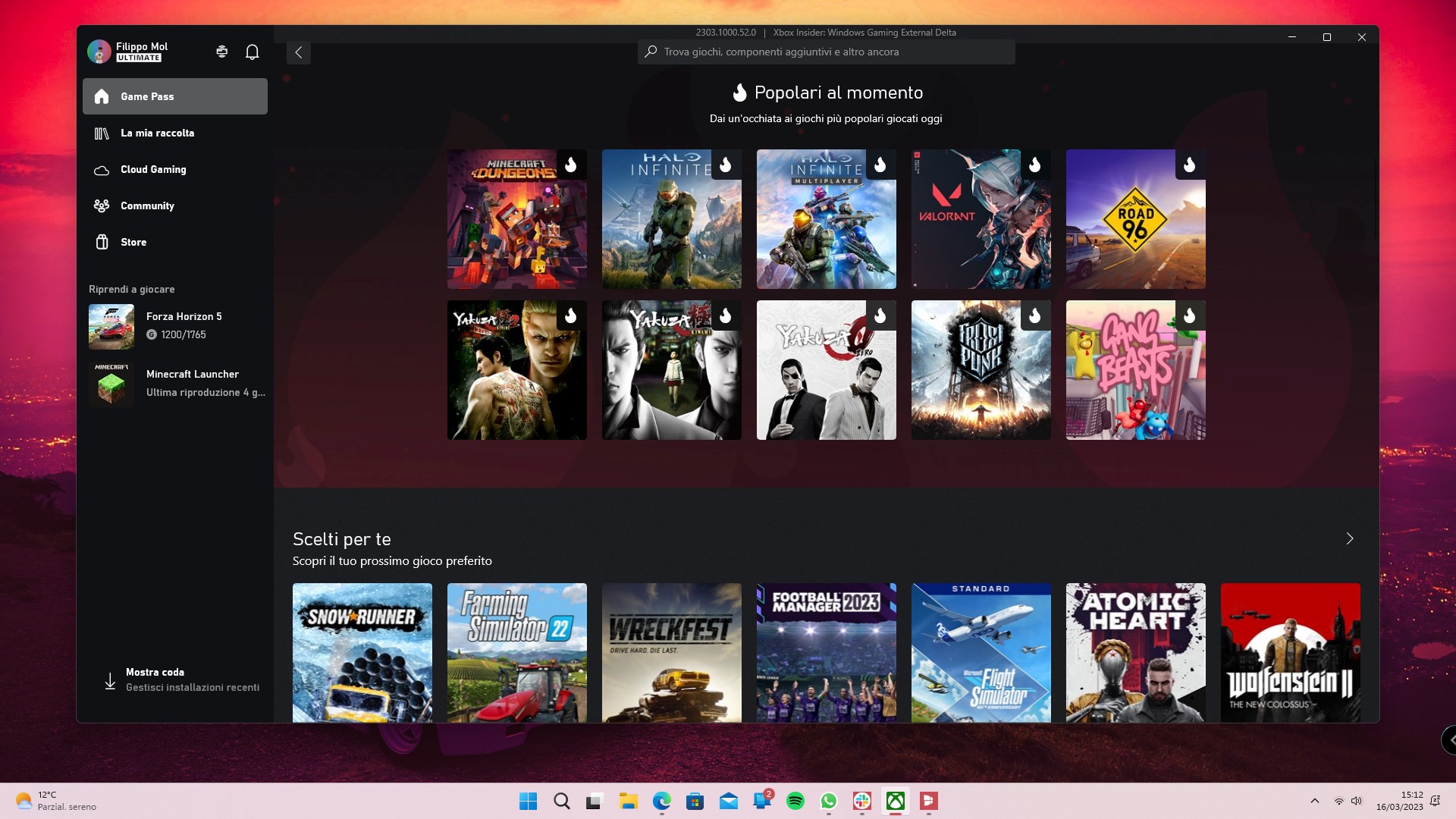Open Gang Beasts game tile
Screen dimensions: 1456x819
pos(1135,370)
